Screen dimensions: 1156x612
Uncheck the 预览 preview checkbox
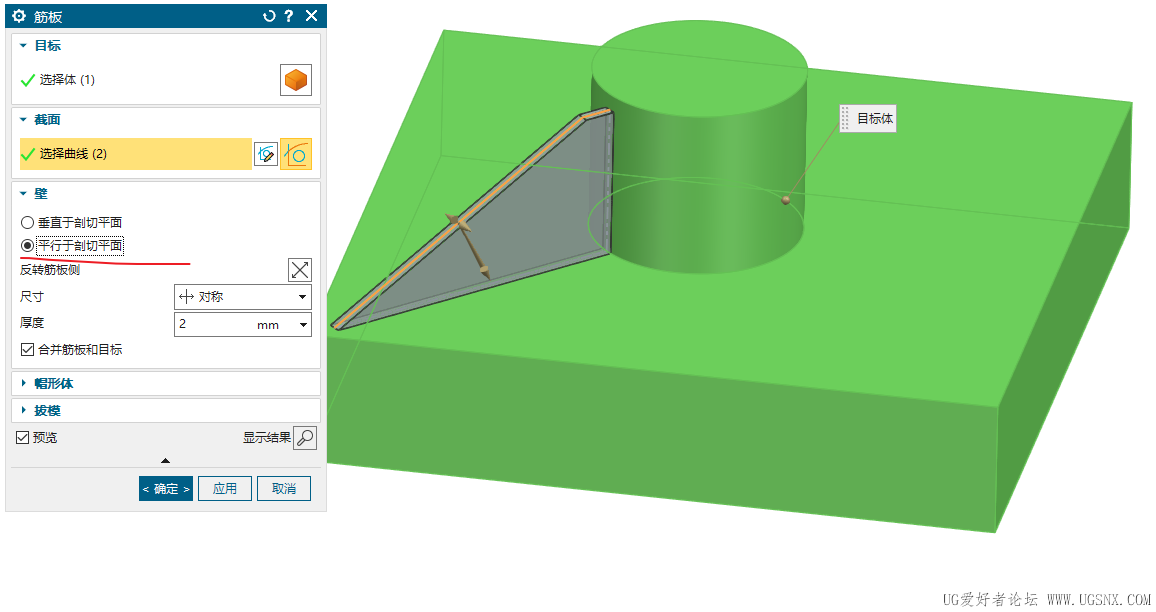(x=23, y=438)
